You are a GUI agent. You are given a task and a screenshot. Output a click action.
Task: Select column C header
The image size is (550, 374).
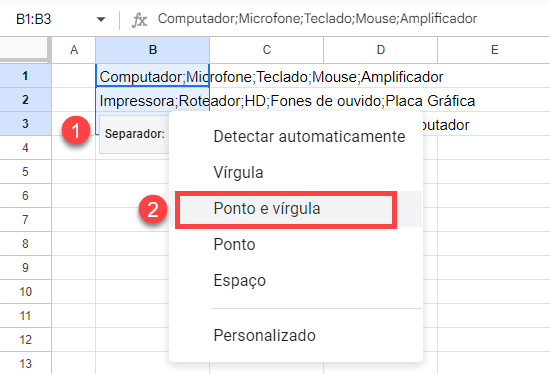[267, 50]
